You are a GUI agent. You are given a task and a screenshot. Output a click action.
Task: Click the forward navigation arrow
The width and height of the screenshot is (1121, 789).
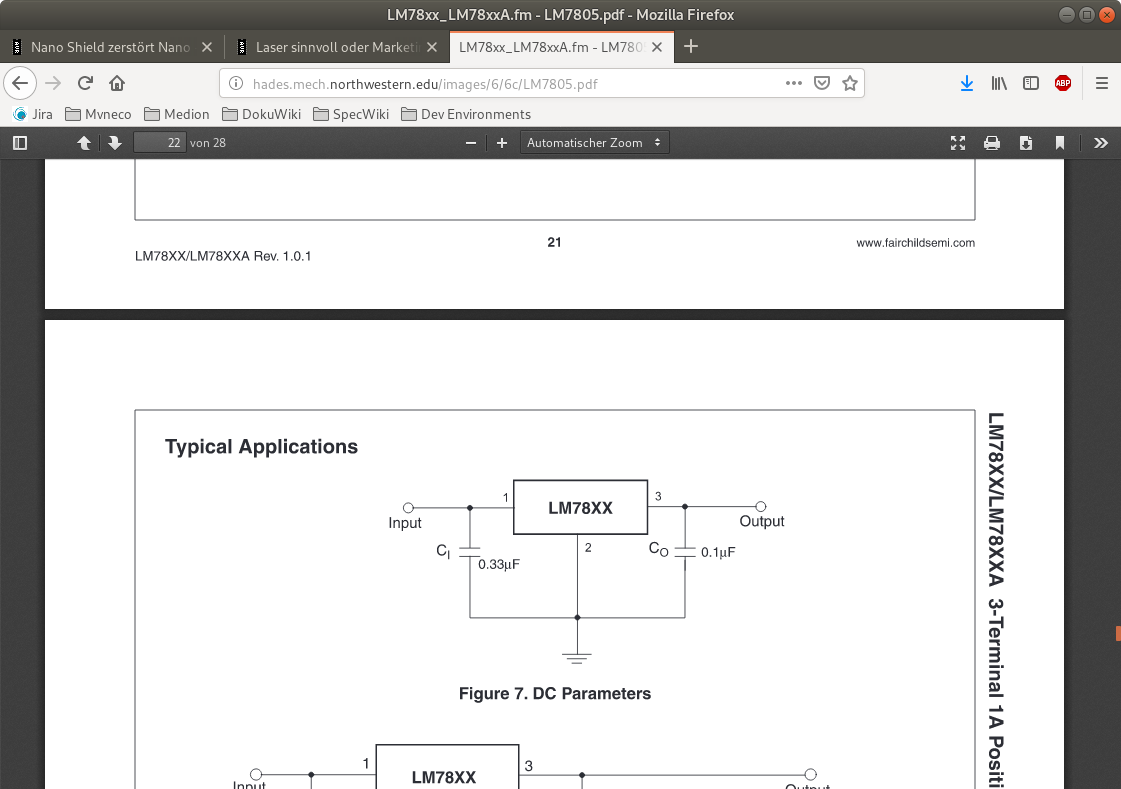[x=53, y=84]
